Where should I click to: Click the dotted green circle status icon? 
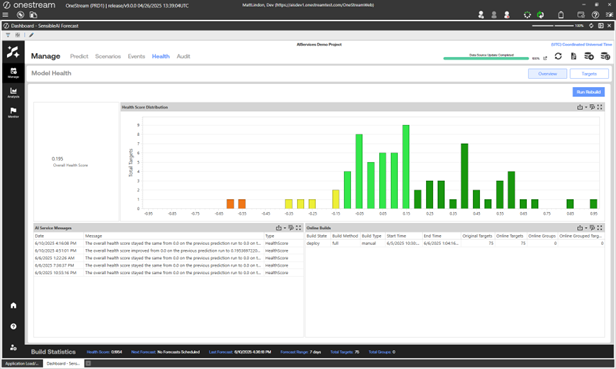[x=527, y=15]
